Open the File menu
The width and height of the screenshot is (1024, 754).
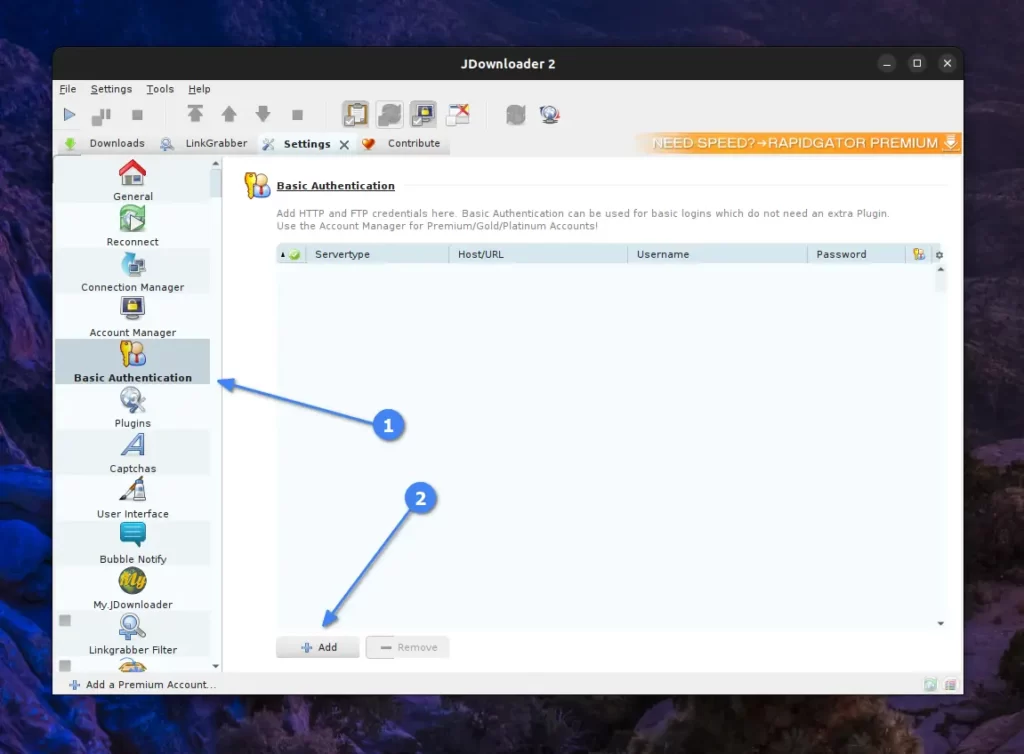[68, 89]
